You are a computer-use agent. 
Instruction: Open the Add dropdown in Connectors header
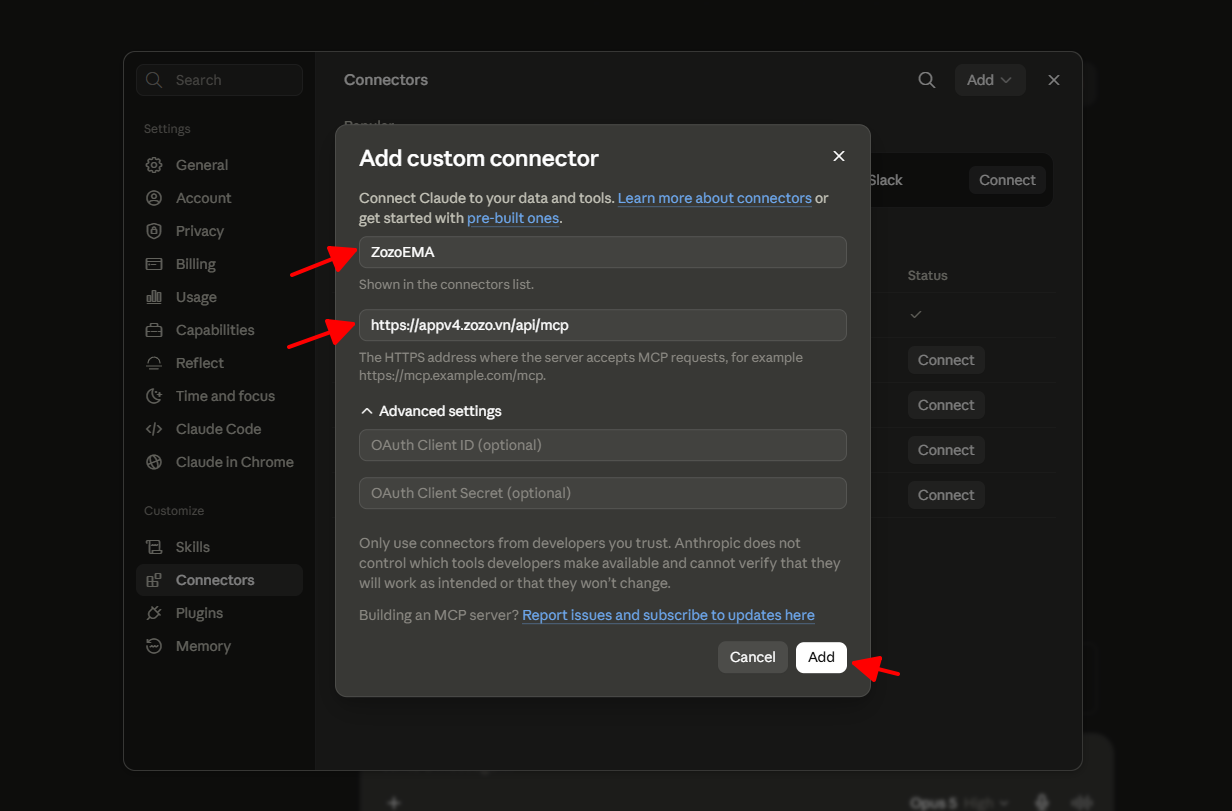(x=990, y=80)
